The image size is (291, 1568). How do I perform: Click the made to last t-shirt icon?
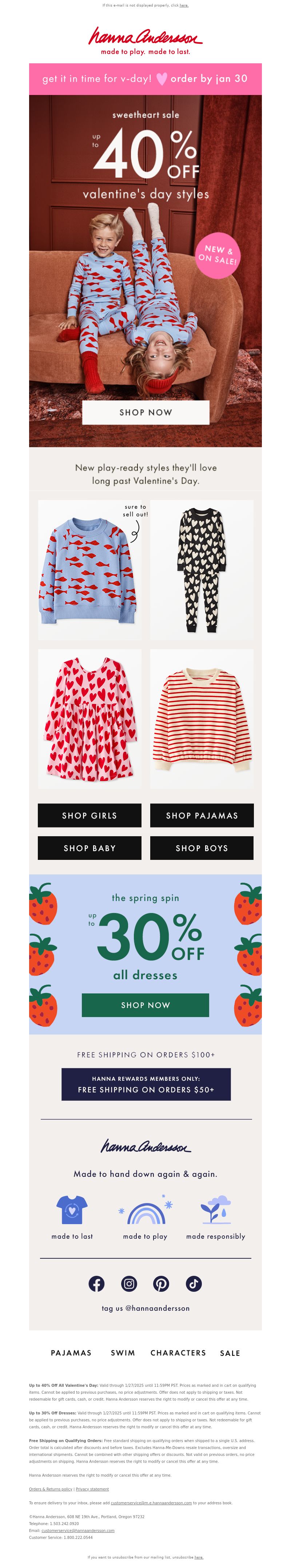click(x=72, y=1210)
